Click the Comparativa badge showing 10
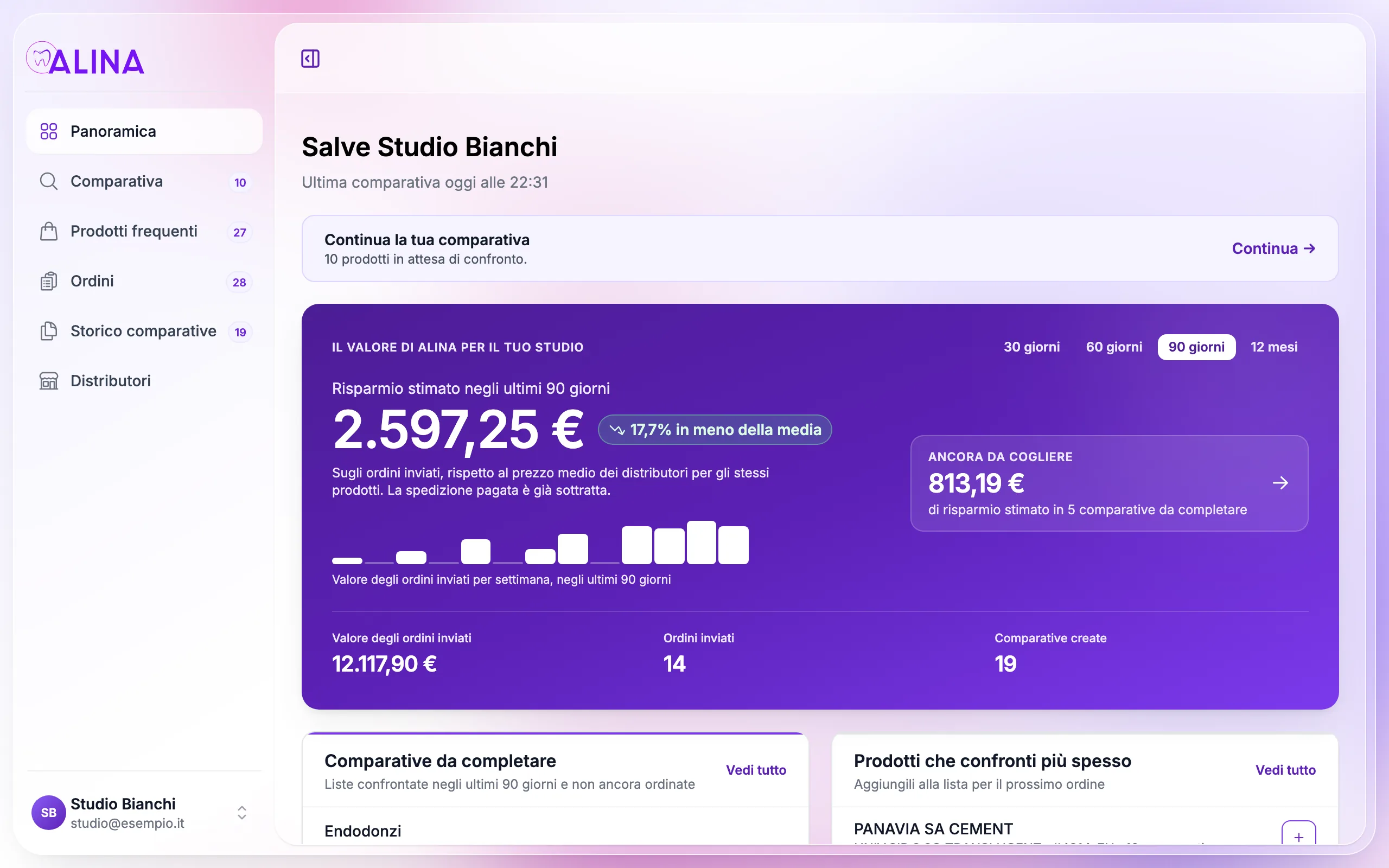 point(240,183)
